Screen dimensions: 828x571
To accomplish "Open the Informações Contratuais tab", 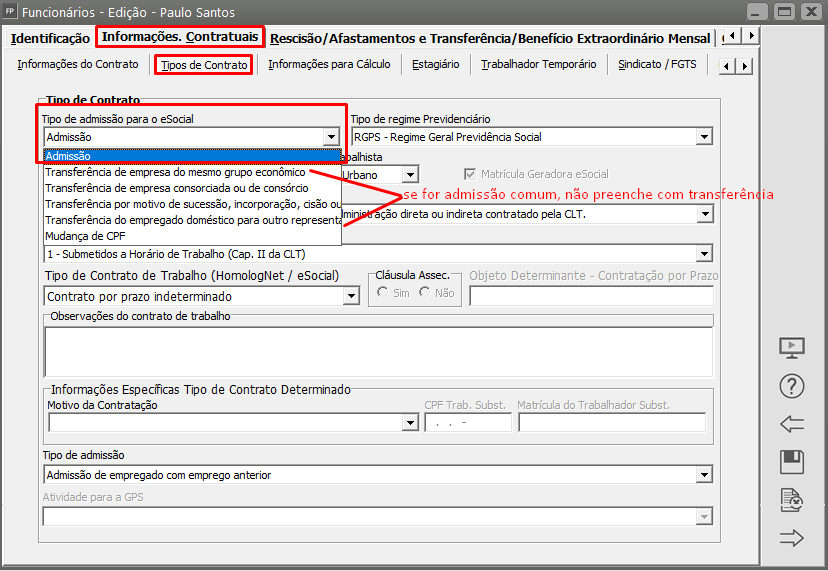I will [x=180, y=36].
